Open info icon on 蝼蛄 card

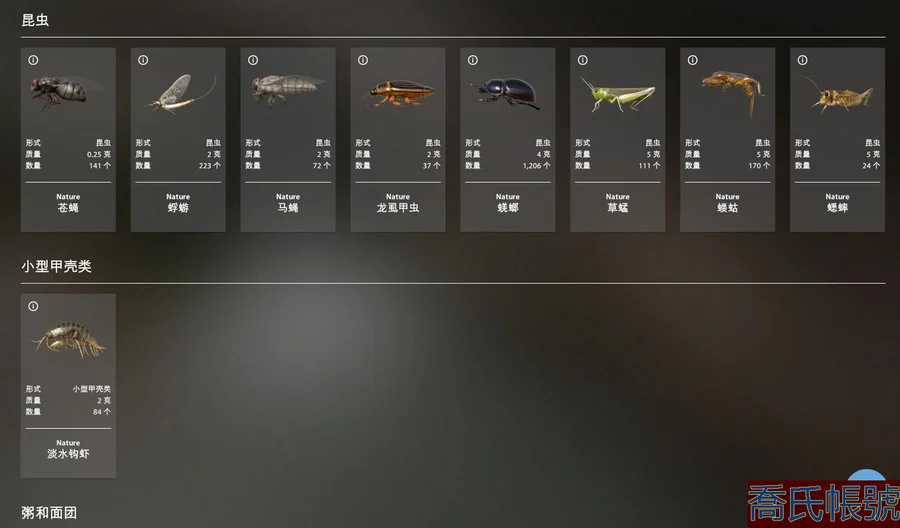pyautogui.click(x=693, y=60)
